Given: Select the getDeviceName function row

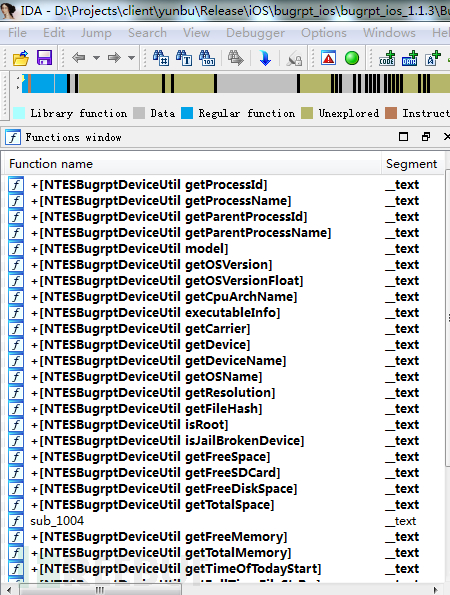Looking at the screenshot, I should (224, 360).
